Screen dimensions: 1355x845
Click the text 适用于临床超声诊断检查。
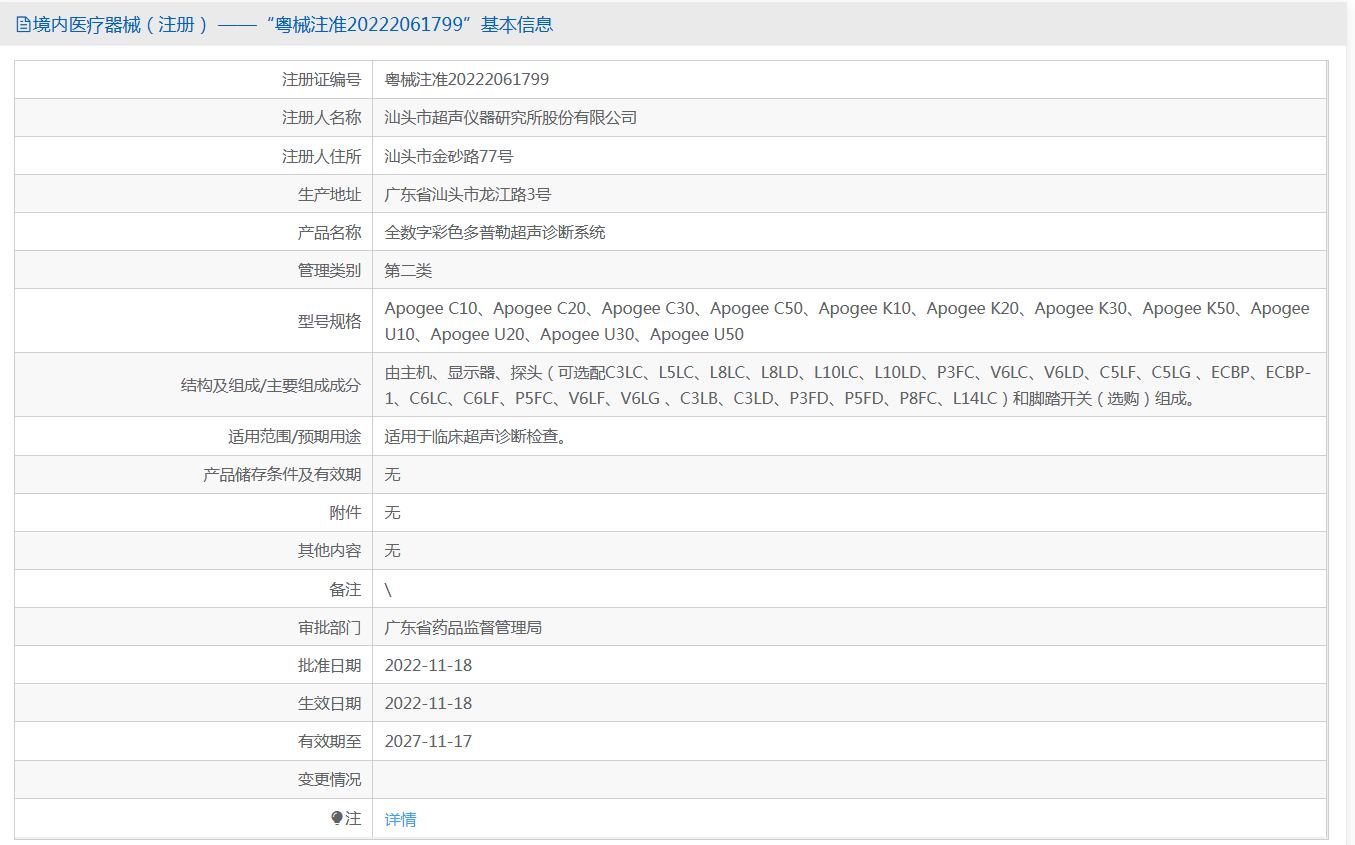click(479, 437)
